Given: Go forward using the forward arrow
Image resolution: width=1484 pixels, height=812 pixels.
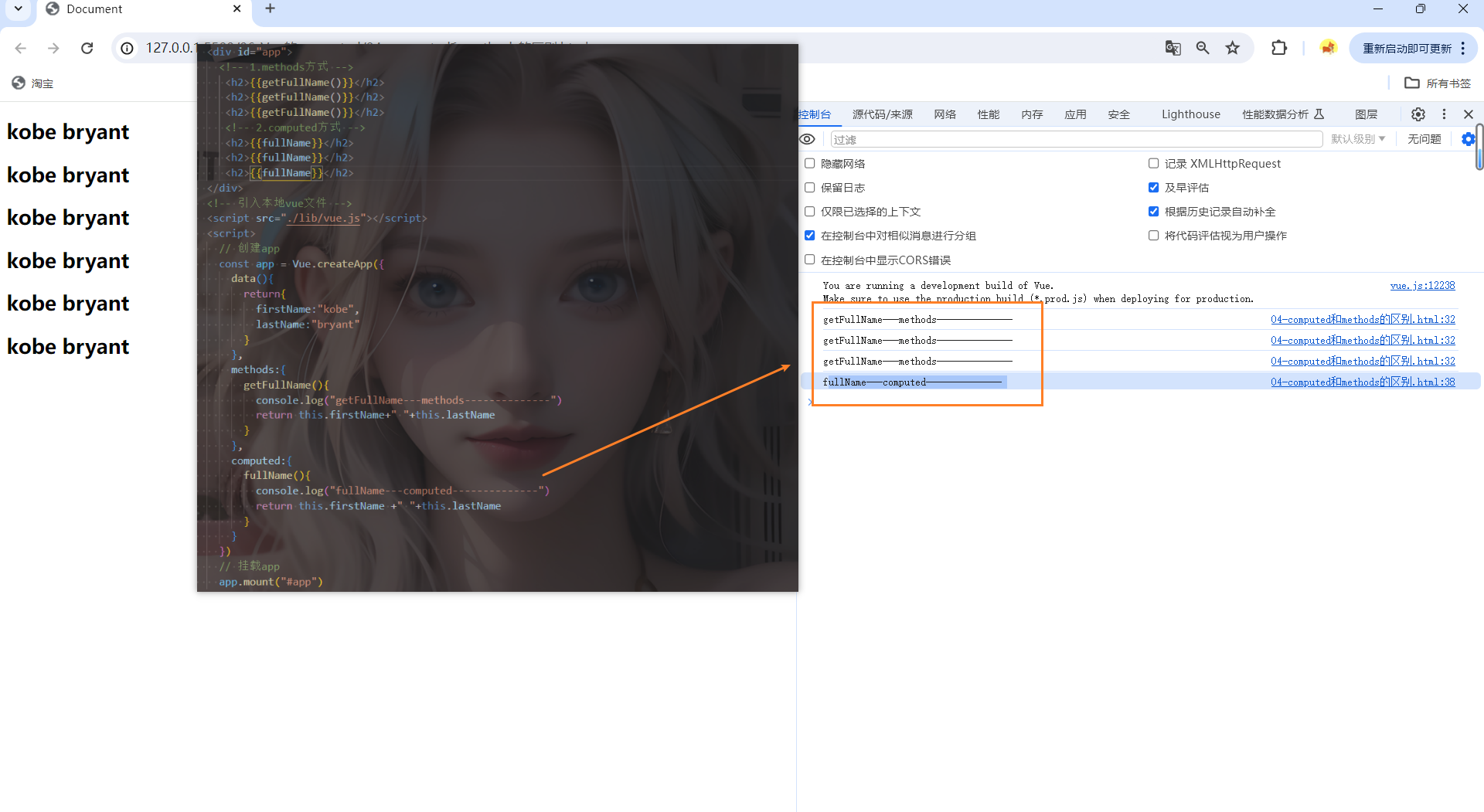Looking at the screenshot, I should (53, 48).
